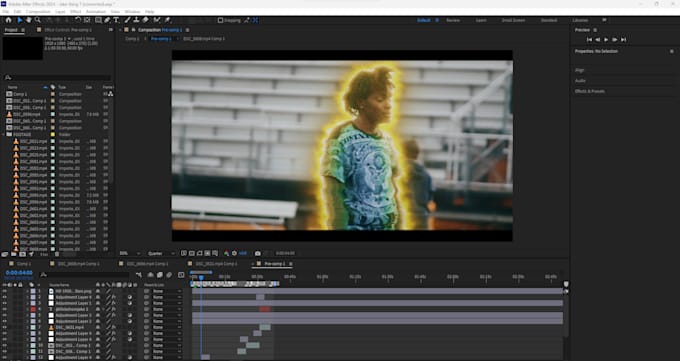
Task: Open workspace overflow chevron menu
Action: coord(604,20)
